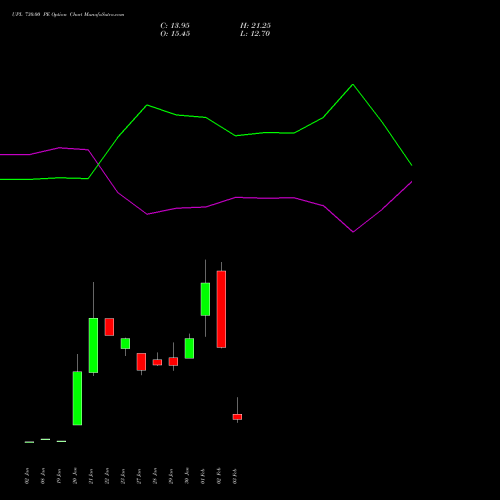Click the green indicator line's highest peak
This screenshot has height=500, width=500.
pos(353,85)
